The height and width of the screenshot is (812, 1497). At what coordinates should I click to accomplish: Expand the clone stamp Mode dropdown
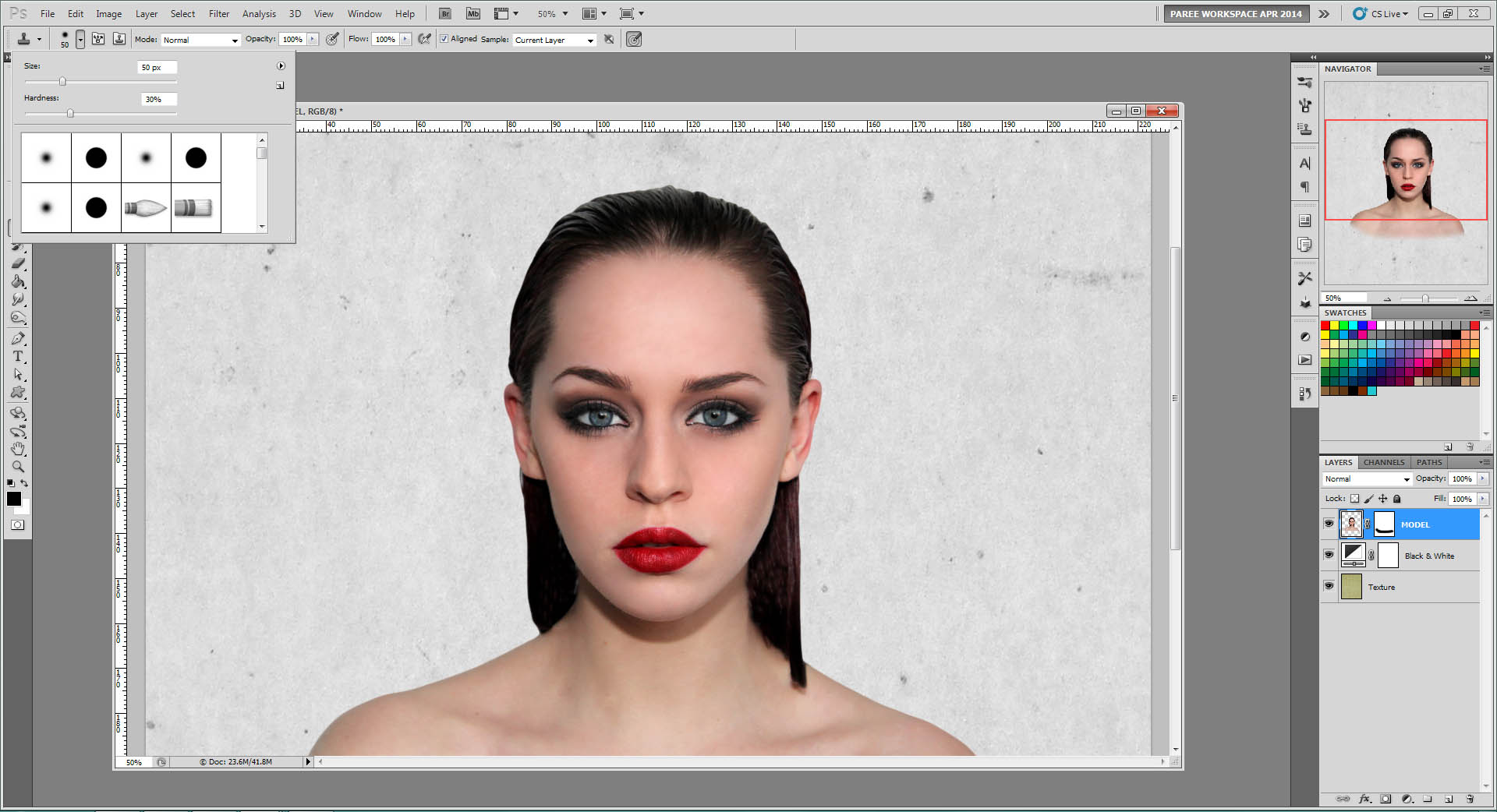coord(200,40)
